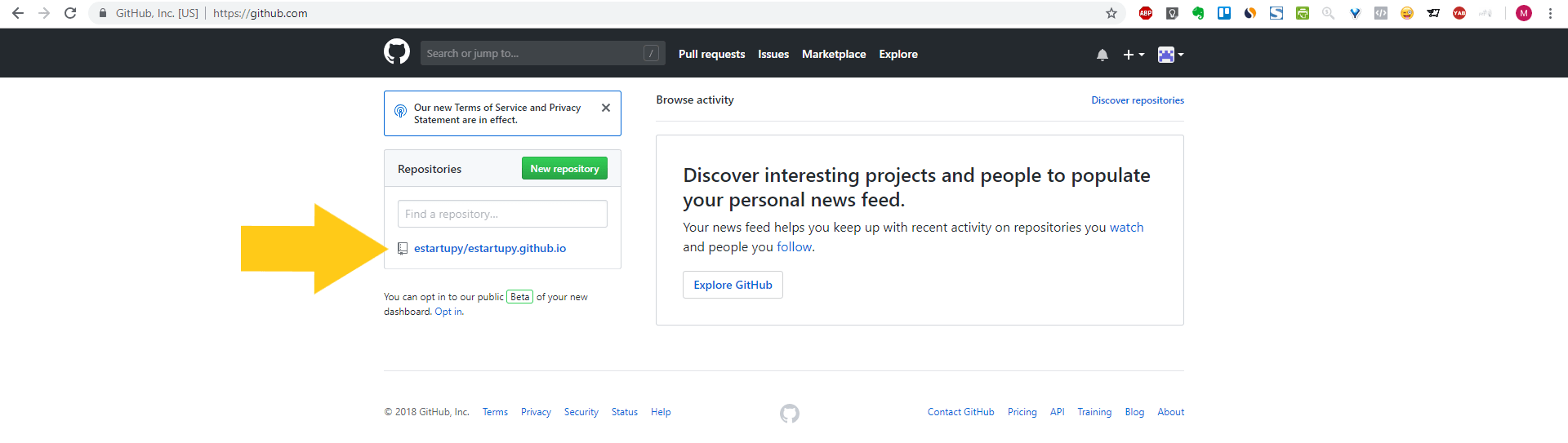This screenshot has width=1568, height=443.
Task: Open Chrome's three-dot menu
Action: [1550, 13]
